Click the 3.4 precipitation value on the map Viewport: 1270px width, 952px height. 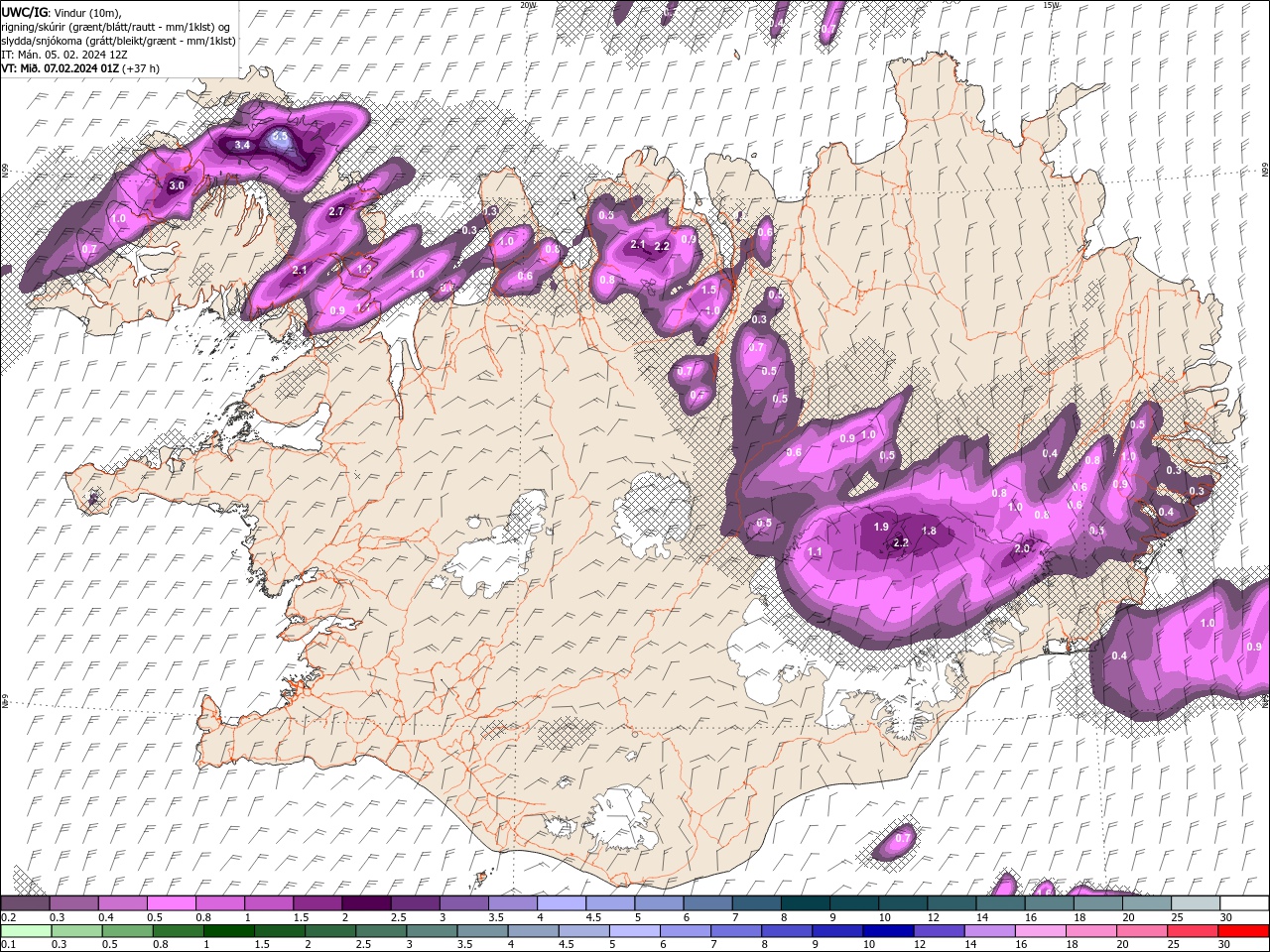(242, 145)
